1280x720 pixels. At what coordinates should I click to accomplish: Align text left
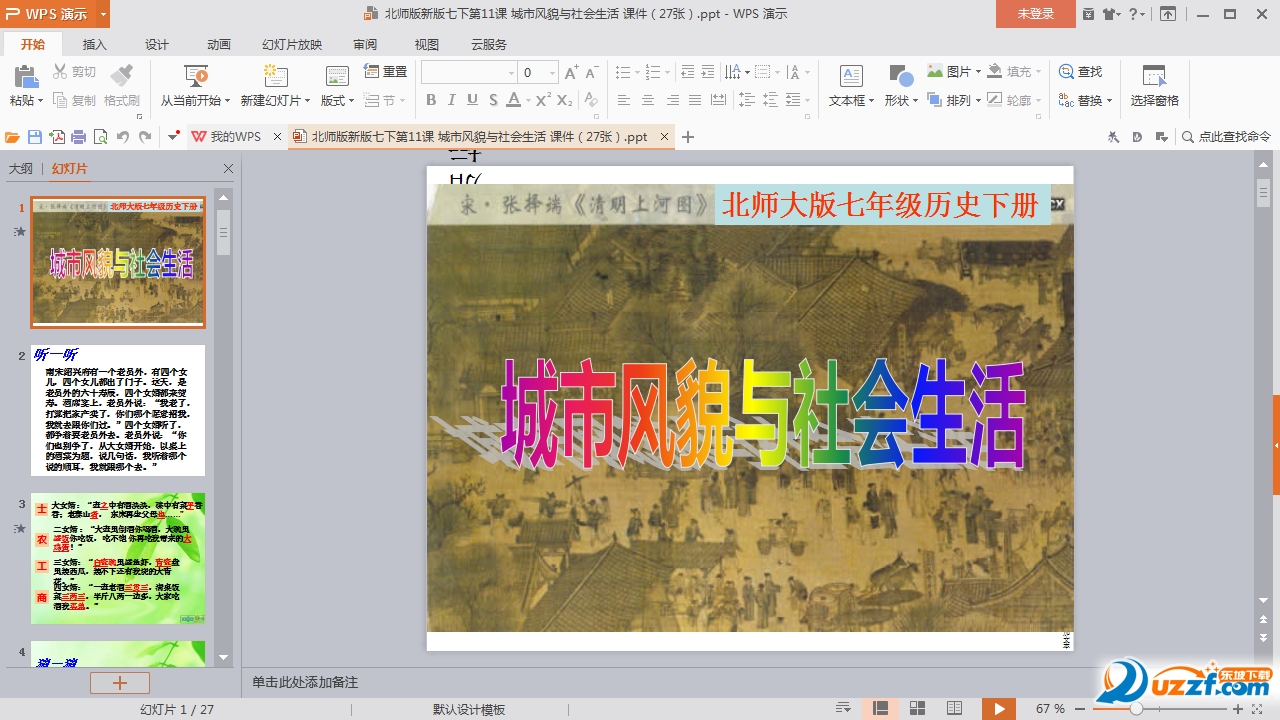coord(624,100)
